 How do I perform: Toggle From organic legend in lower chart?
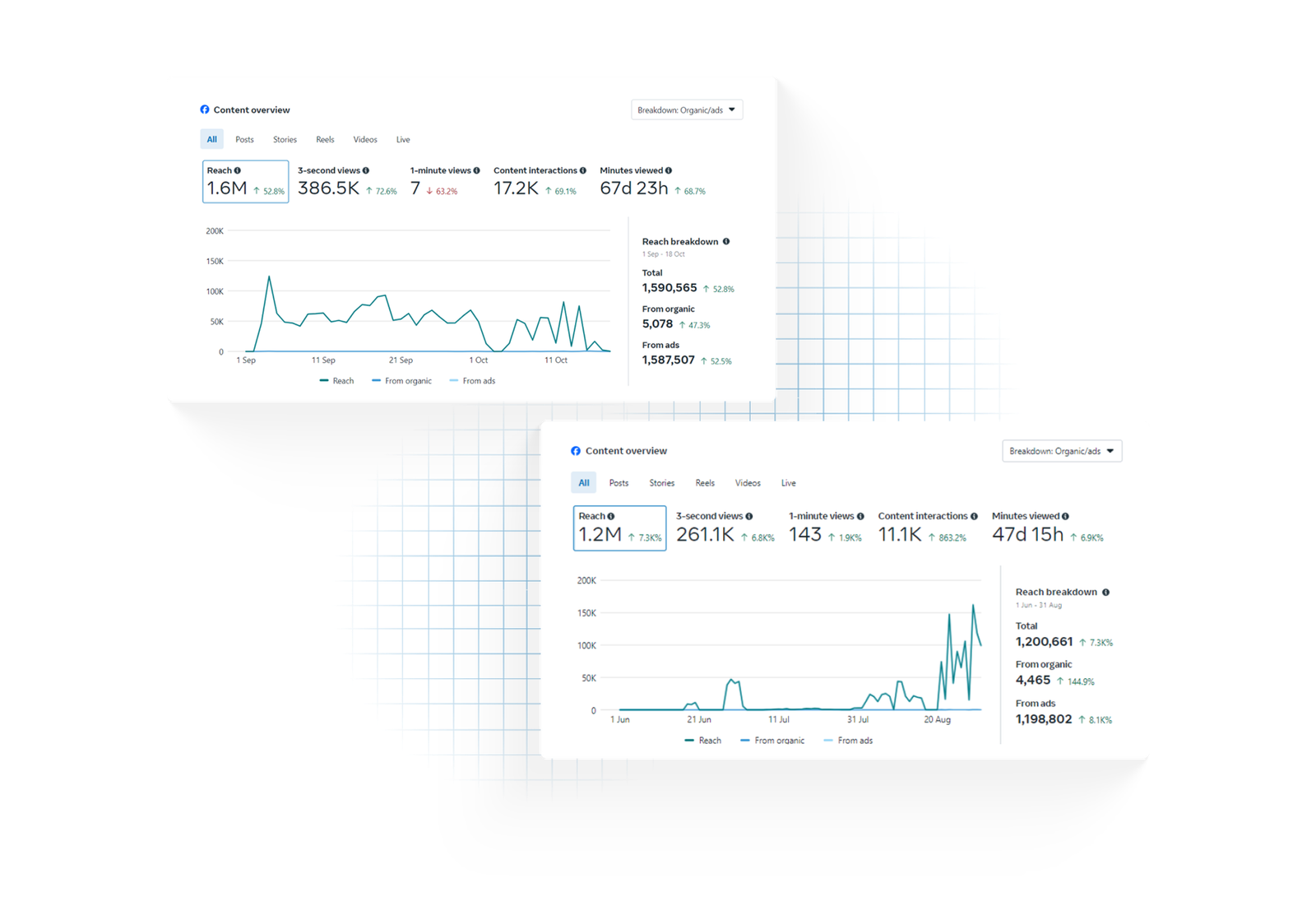coord(772,741)
